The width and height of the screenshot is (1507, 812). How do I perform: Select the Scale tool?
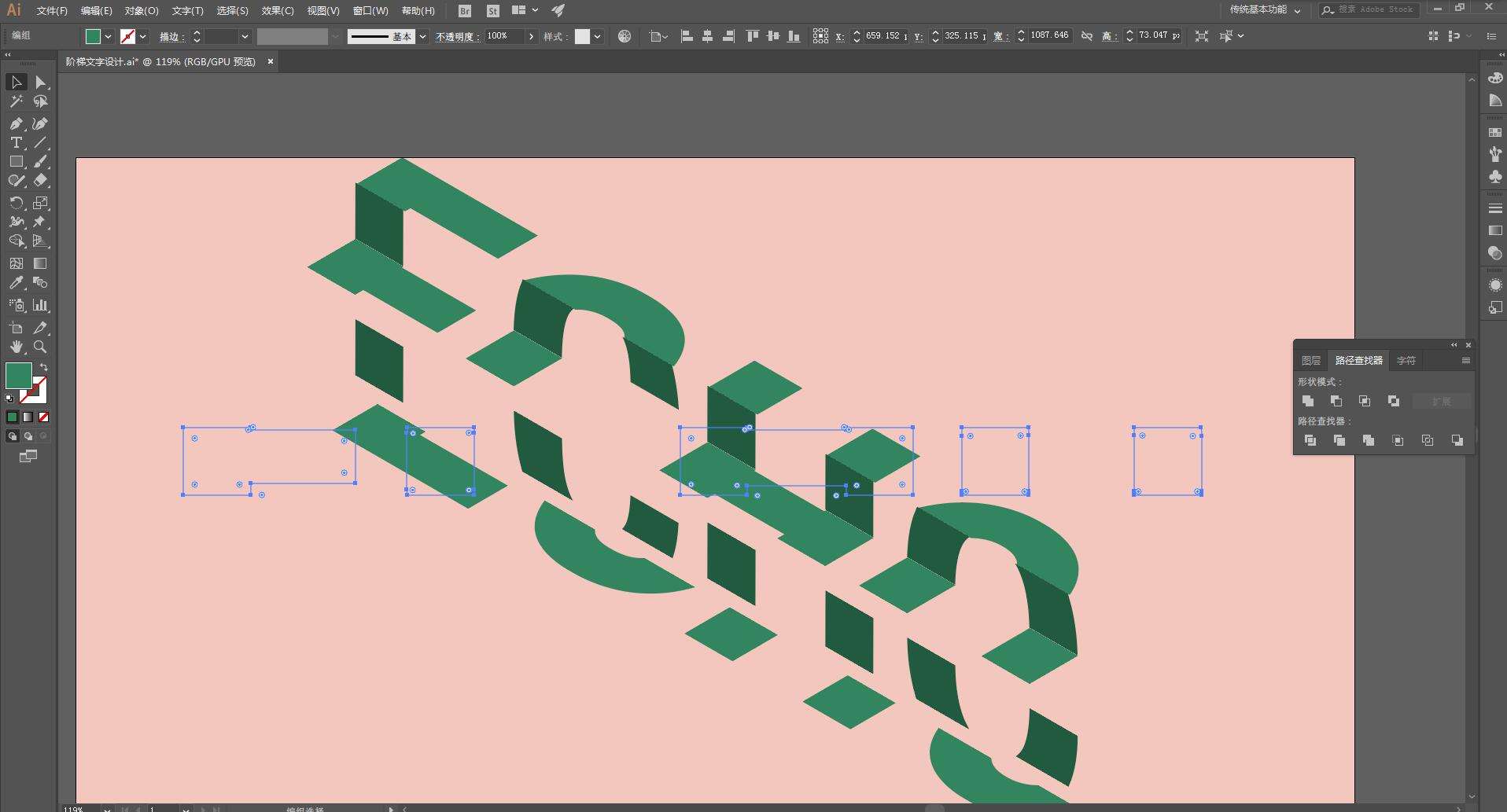(x=41, y=203)
